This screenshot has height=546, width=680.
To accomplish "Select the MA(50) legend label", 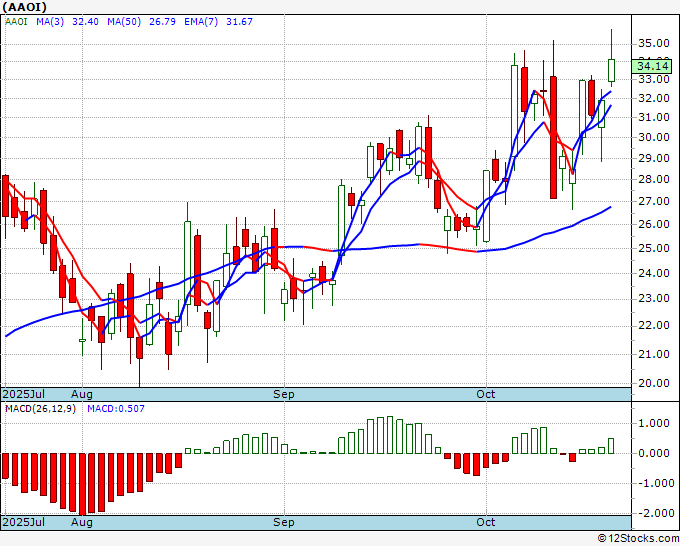I will point(124,22).
